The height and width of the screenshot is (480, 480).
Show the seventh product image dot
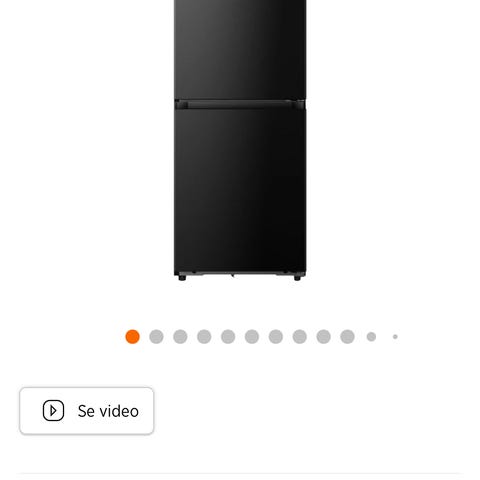(x=276, y=337)
